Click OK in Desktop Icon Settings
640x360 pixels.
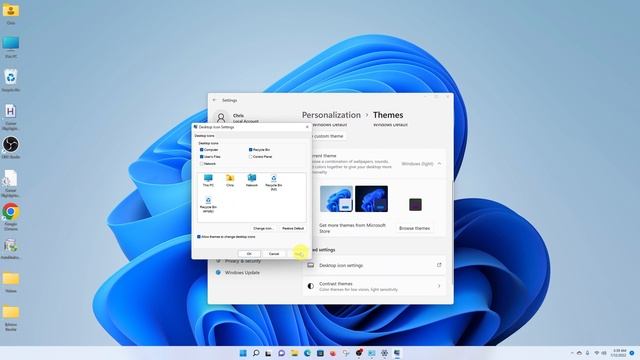pyautogui.click(x=249, y=254)
